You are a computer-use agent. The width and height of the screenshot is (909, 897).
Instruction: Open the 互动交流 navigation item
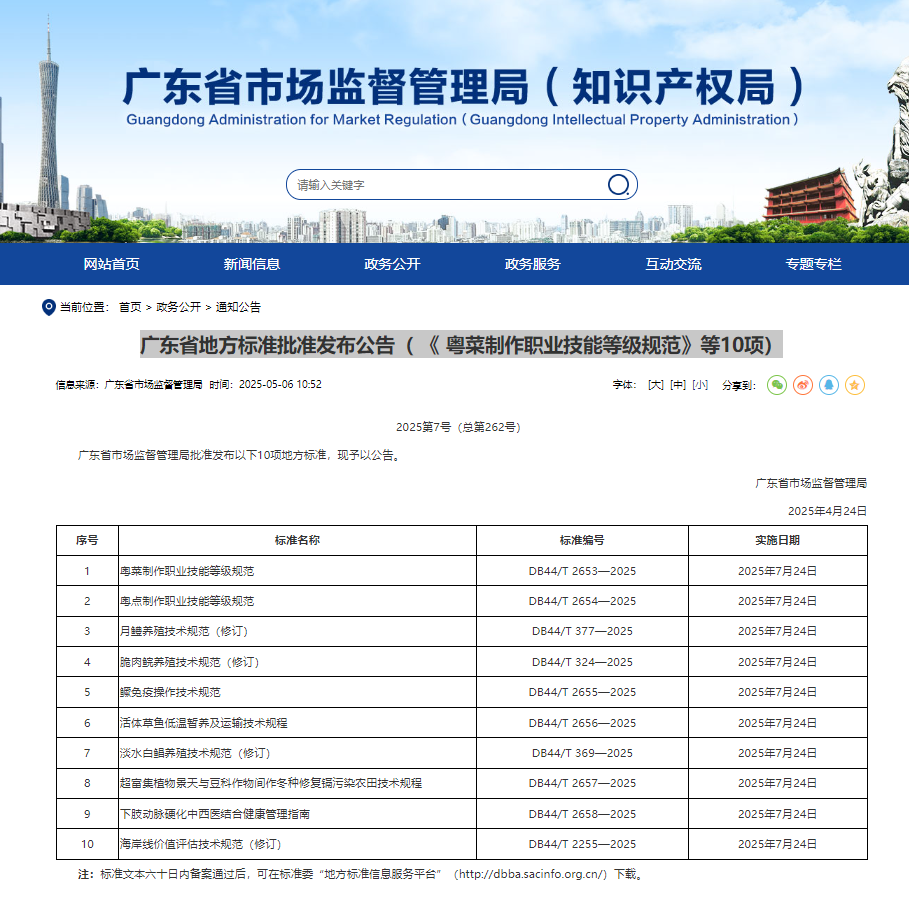[x=673, y=264]
